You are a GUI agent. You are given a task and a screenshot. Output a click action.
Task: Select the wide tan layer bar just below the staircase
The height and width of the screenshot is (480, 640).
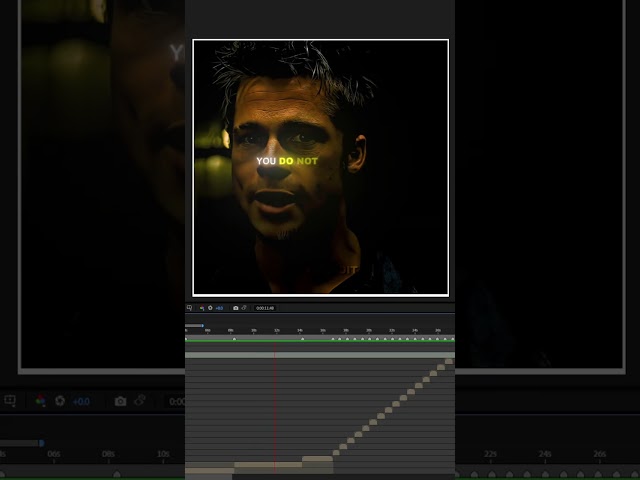(318, 459)
